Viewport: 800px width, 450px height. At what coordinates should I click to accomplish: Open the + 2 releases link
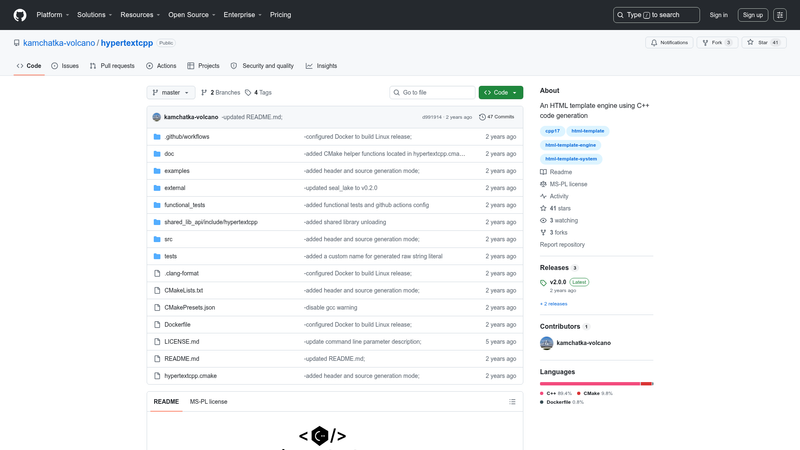[554, 304]
